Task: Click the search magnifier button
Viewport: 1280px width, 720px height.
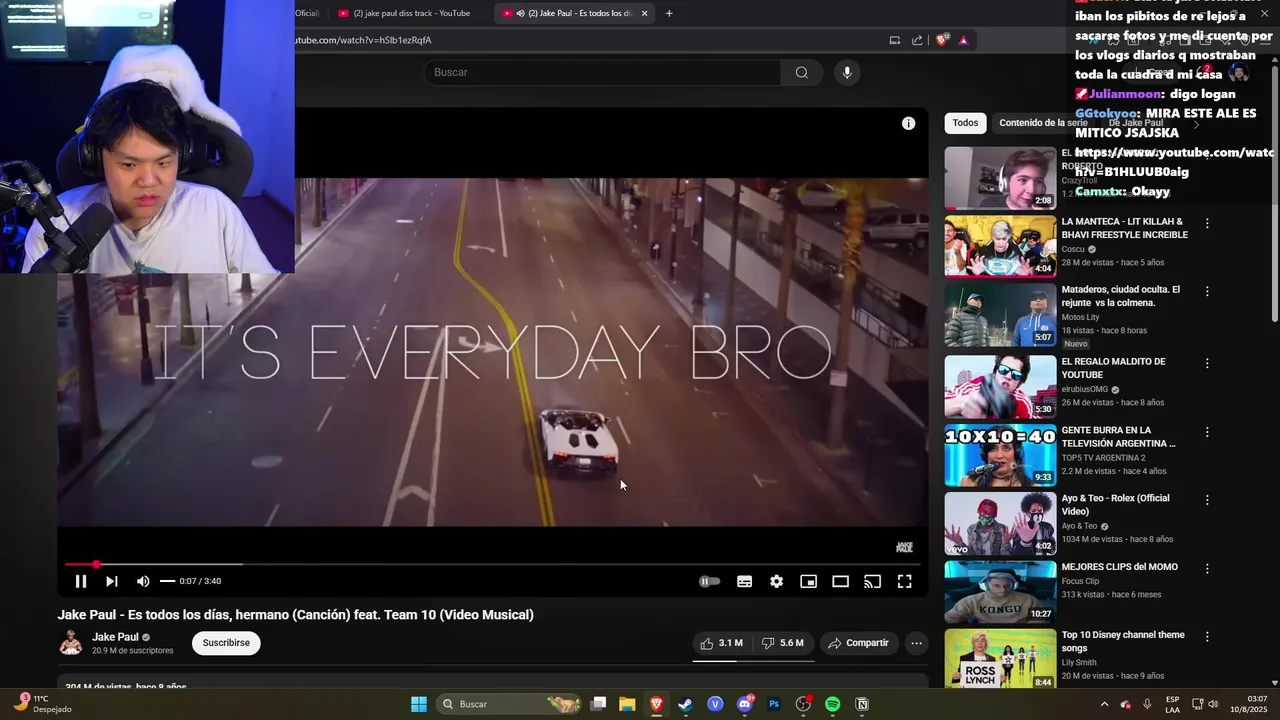Action: (802, 72)
